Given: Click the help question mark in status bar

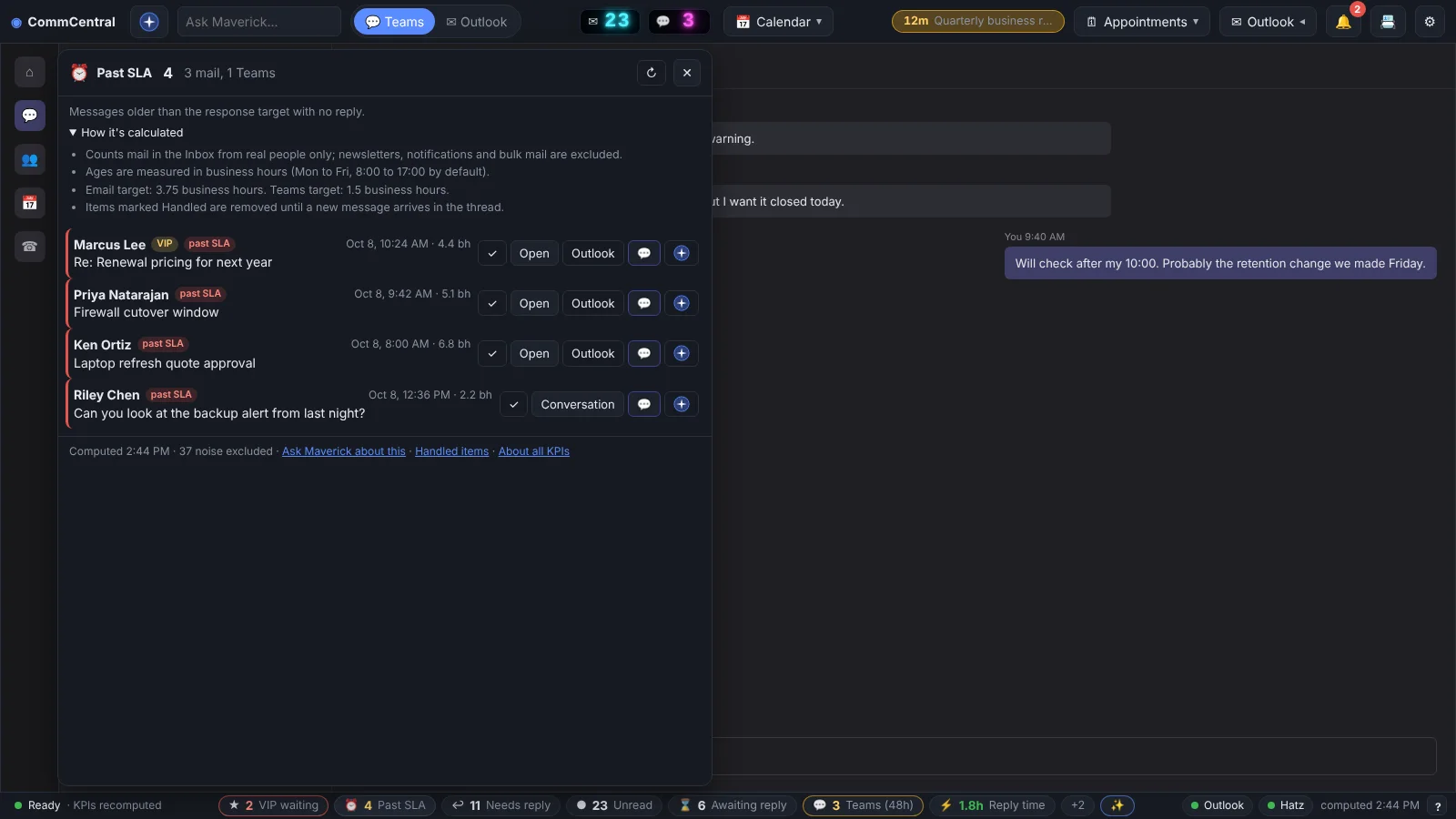Looking at the screenshot, I should tap(1438, 805).
